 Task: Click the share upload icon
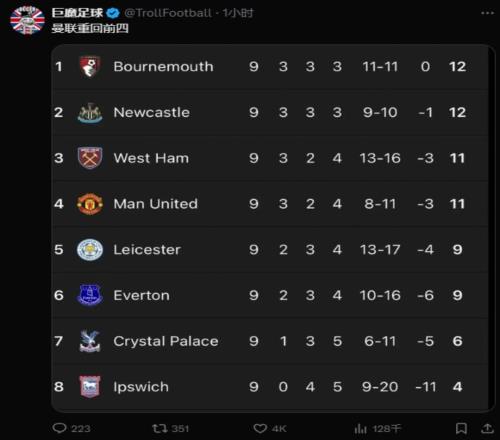point(487,428)
